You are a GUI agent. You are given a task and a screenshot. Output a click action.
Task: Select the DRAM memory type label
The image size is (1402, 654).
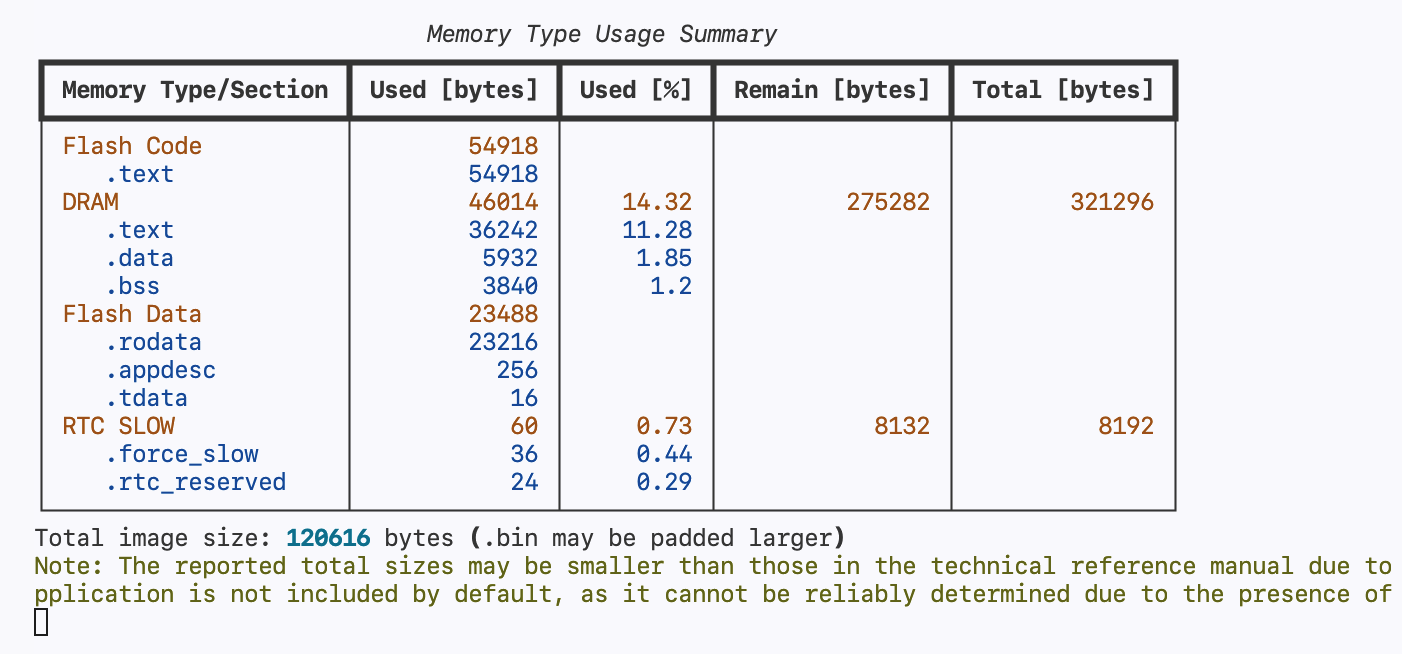click(x=90, y=202)
